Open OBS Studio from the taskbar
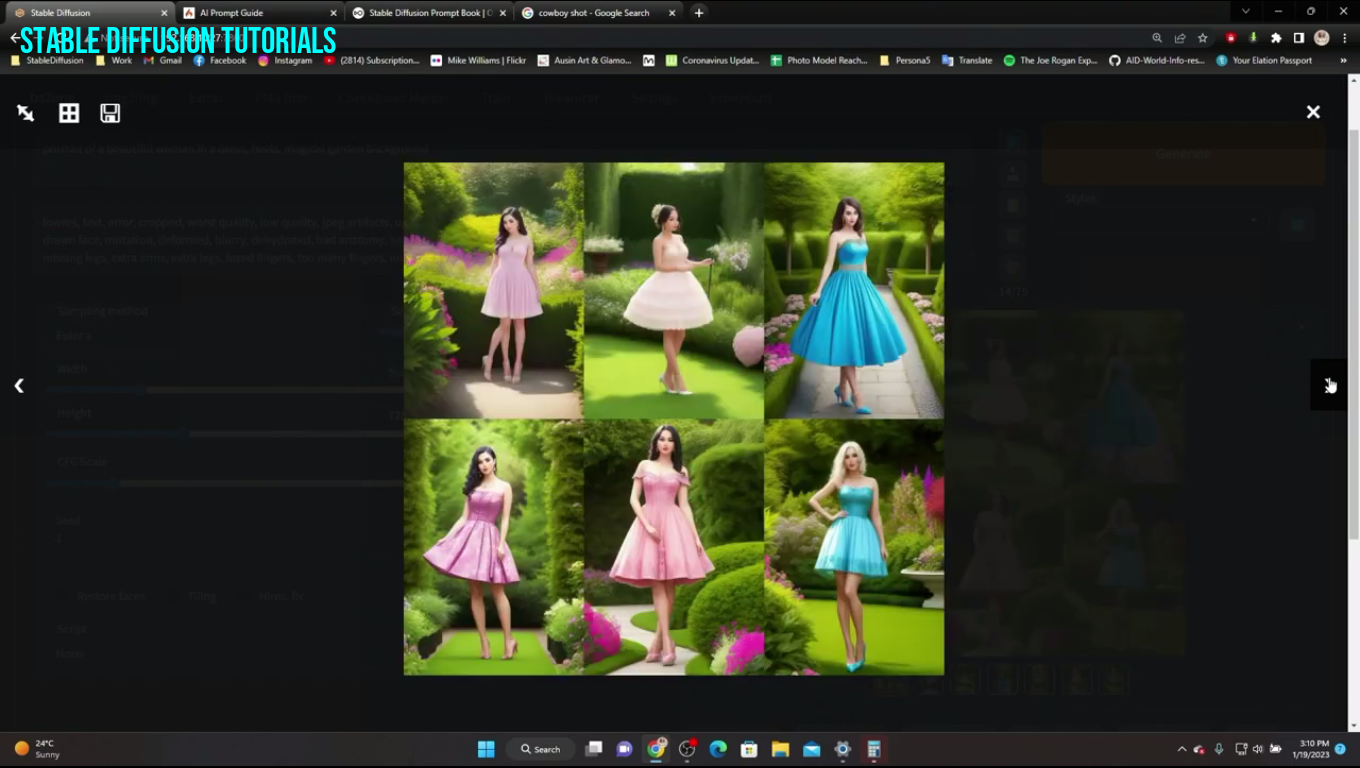This screenshot has height=768, width=1360. point(687,749)
